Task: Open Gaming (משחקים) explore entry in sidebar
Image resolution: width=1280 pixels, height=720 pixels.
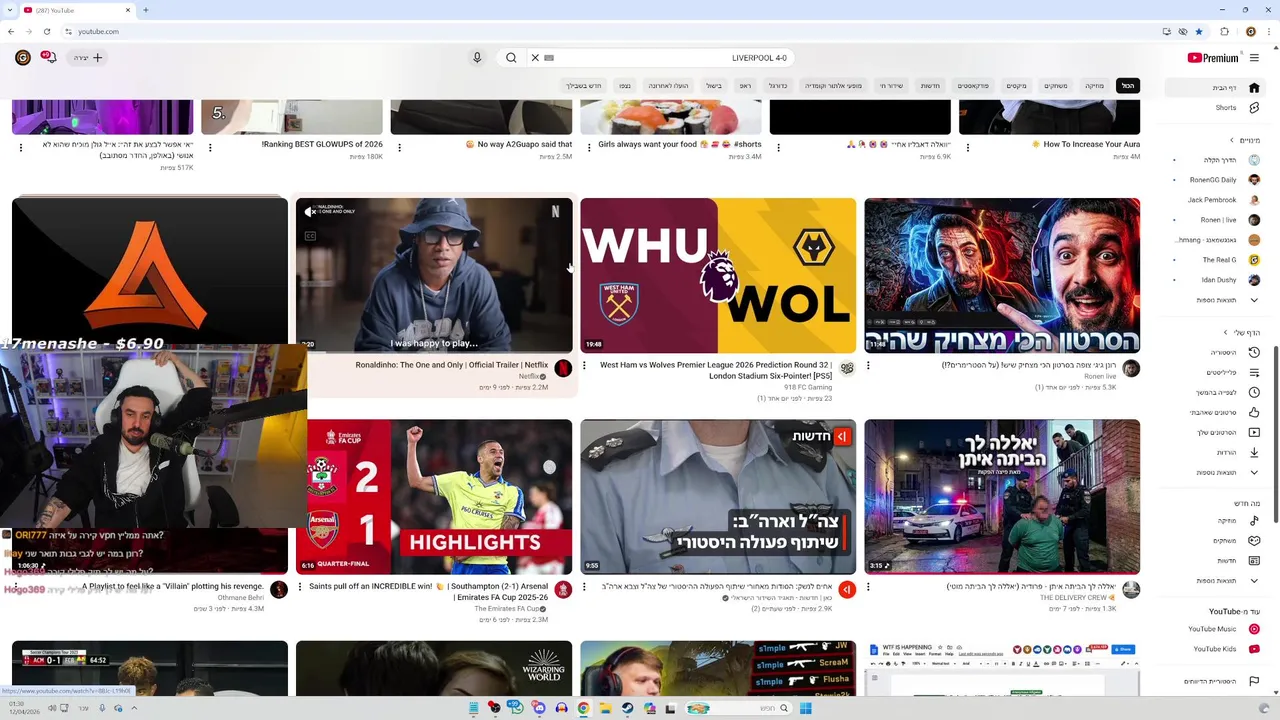Action: (x=1215, y=541)
